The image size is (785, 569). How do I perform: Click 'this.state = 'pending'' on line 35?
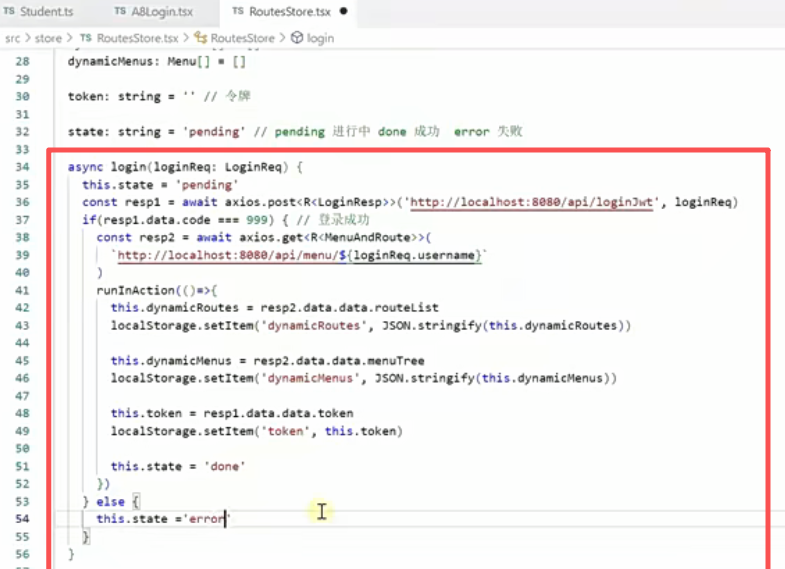[160, 185]
